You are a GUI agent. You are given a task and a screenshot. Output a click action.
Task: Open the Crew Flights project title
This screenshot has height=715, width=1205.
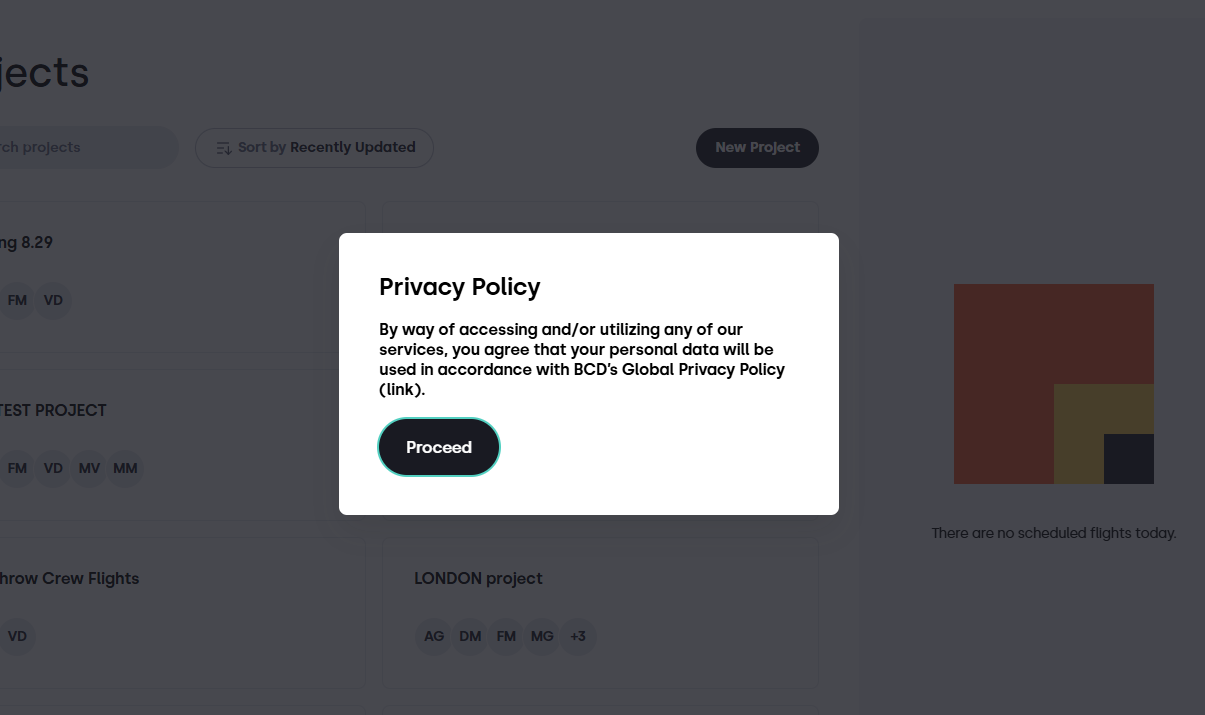point(69,578)
